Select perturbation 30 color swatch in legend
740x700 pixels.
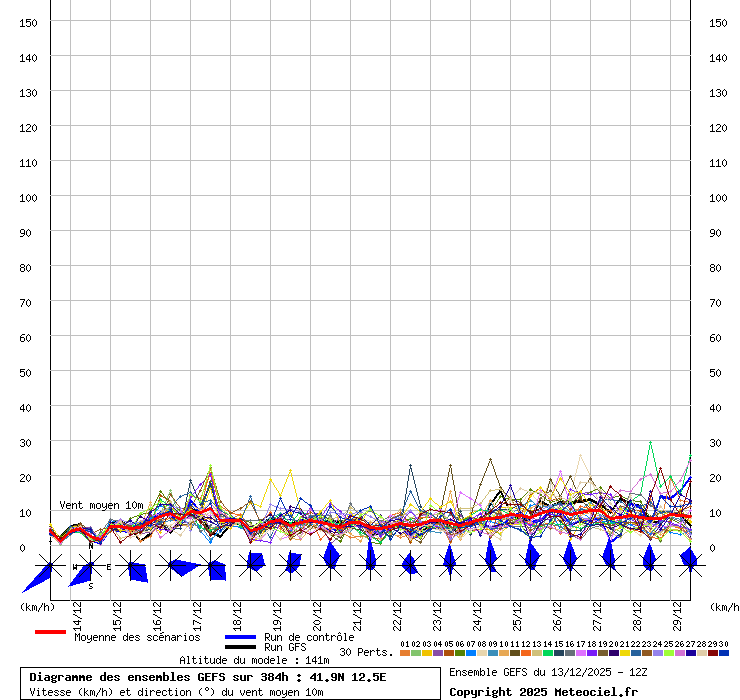click(724, 653)
